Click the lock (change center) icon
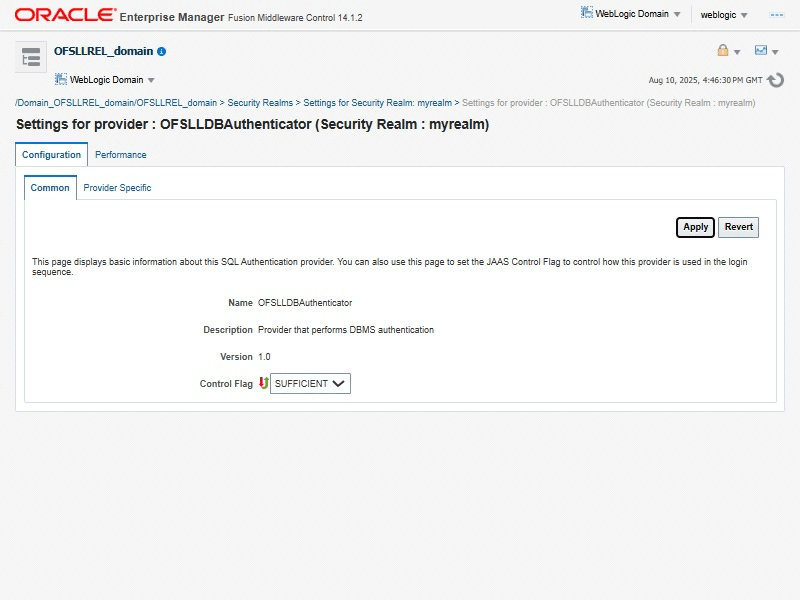The width and height of the screenshot is (800, 600). click(x=722, y=50)
